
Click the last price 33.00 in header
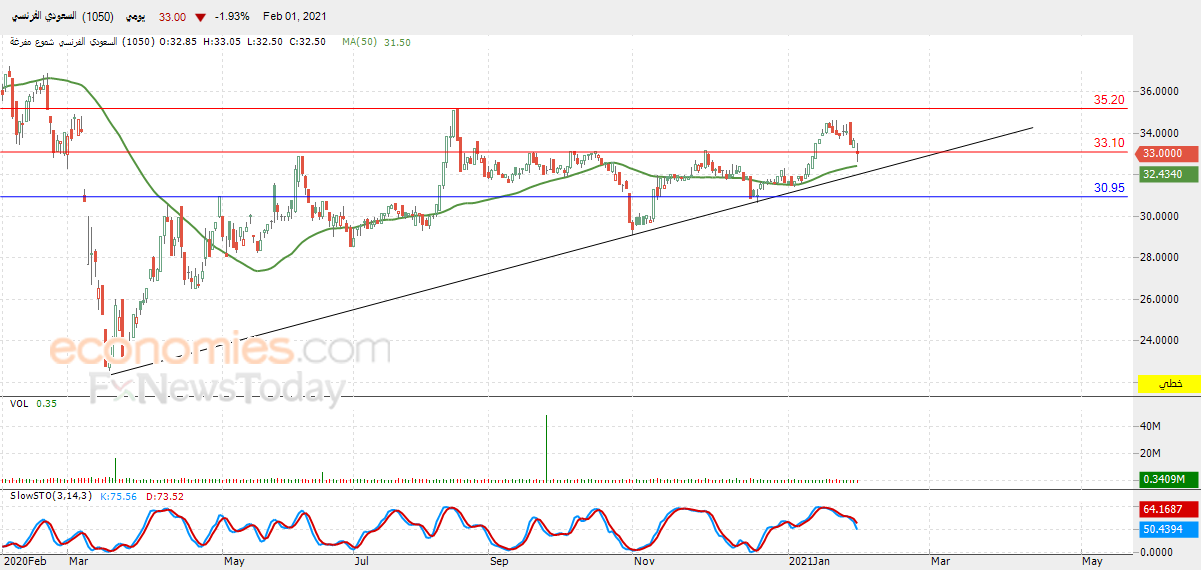[172, 17]
